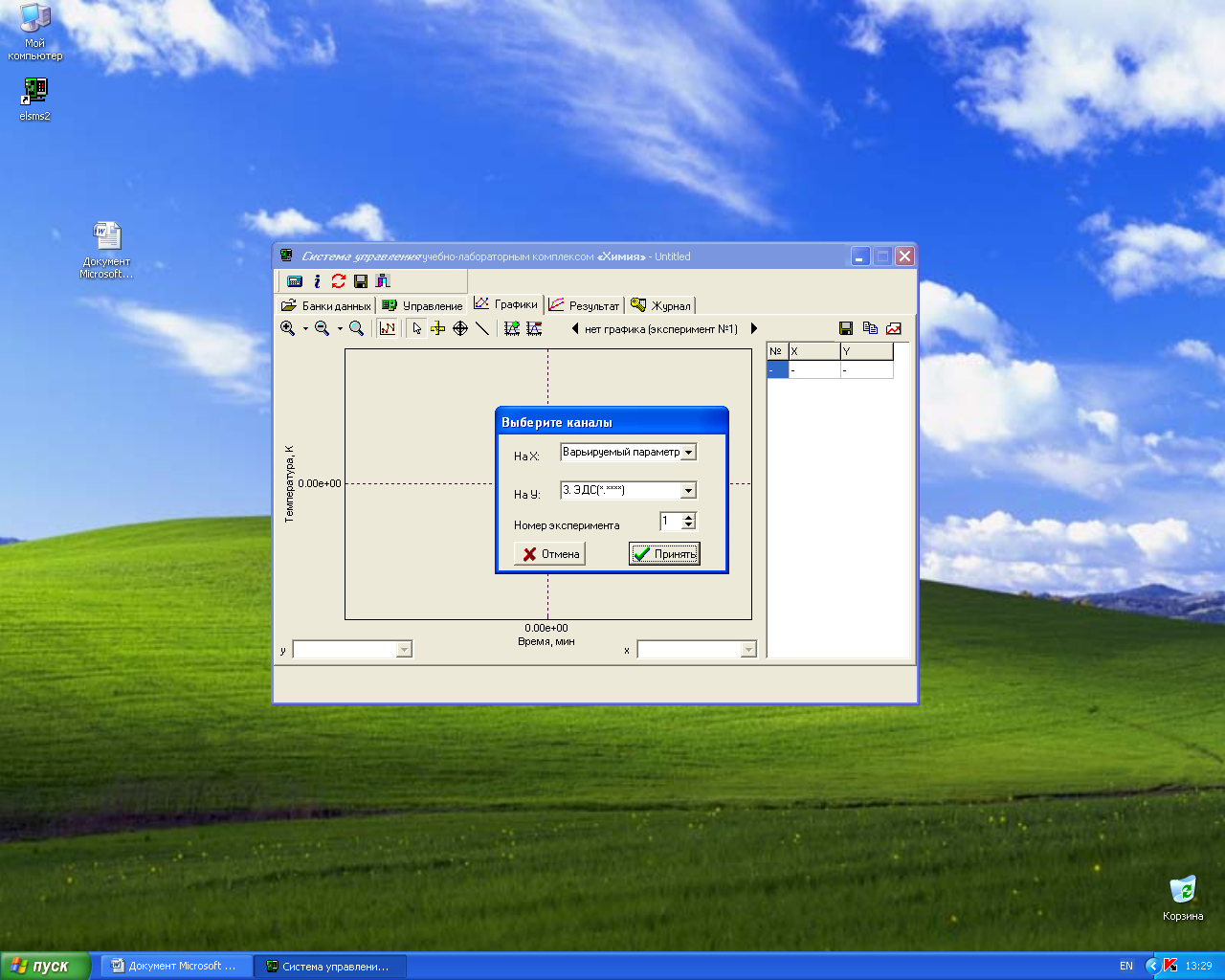Switch to Управление tab
The width and height of the screenshot is (1225, 980).
[422, 305]
